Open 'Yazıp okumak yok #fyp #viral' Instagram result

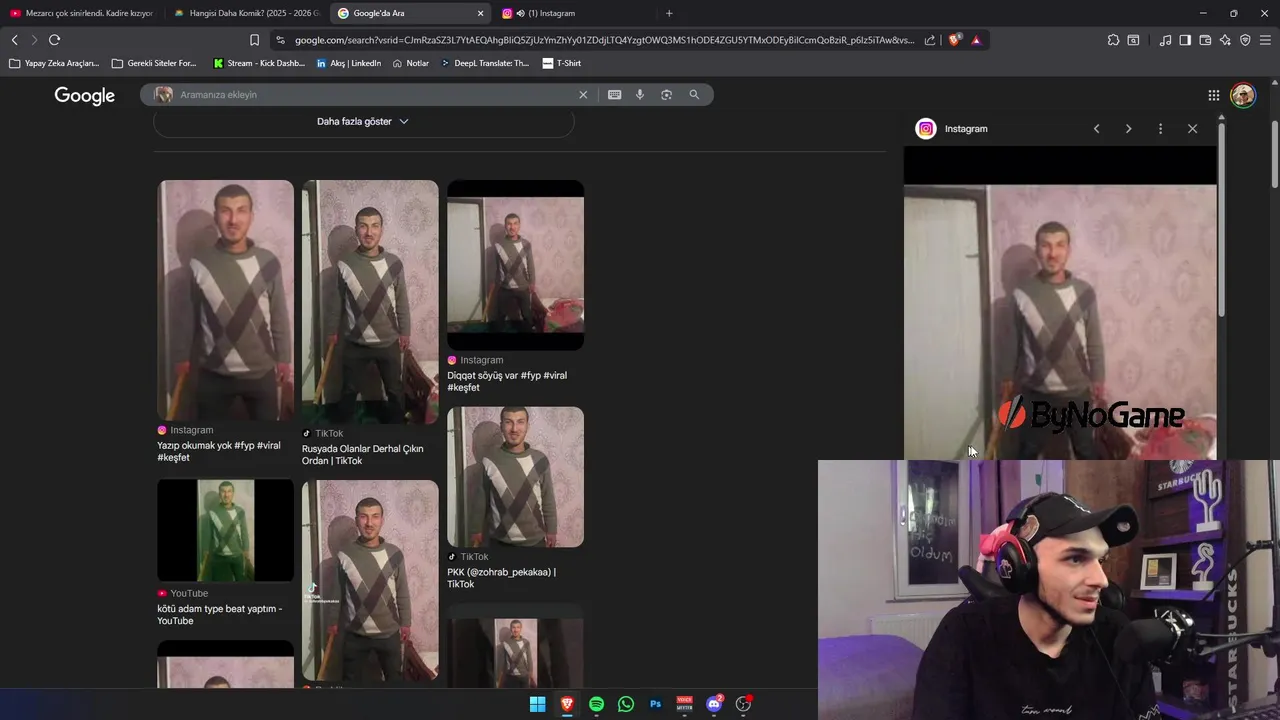[219, 451]
